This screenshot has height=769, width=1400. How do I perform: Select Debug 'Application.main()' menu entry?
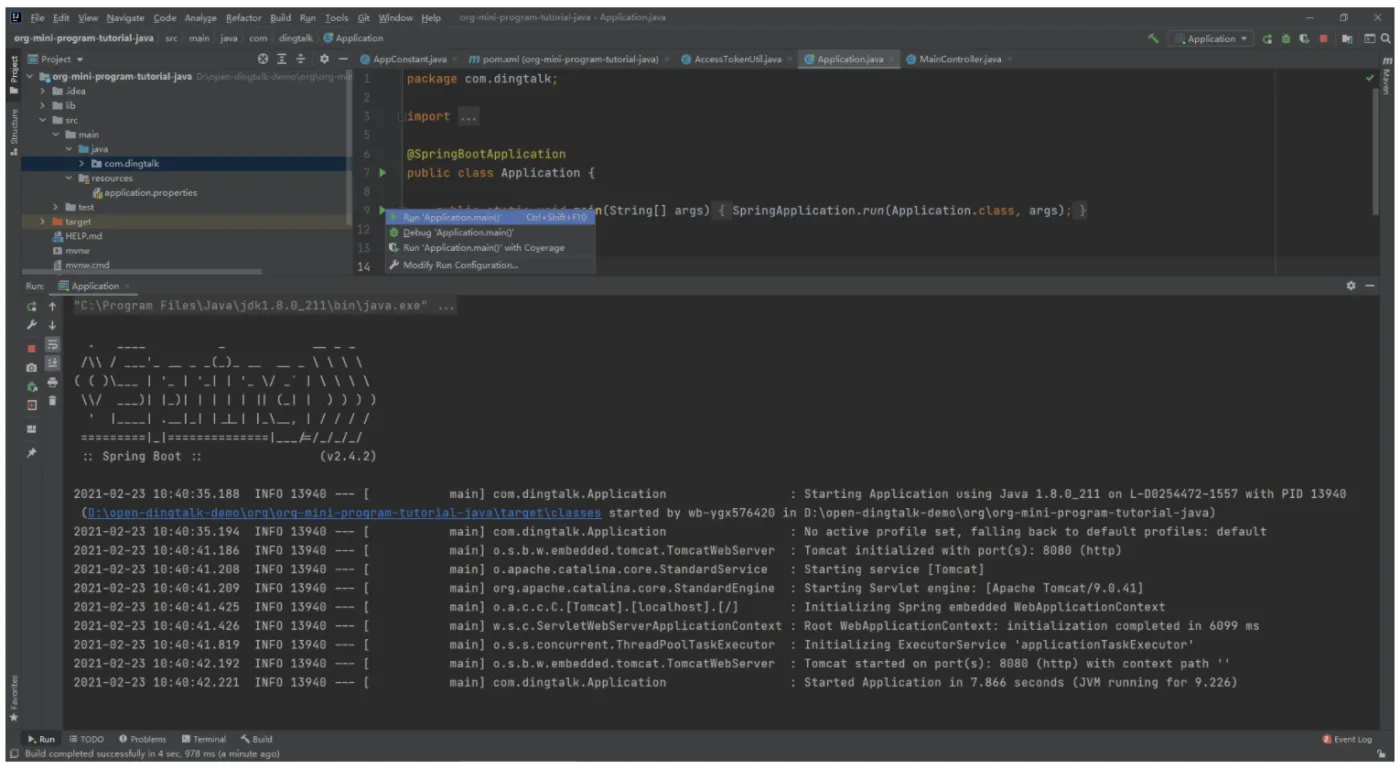490,232
